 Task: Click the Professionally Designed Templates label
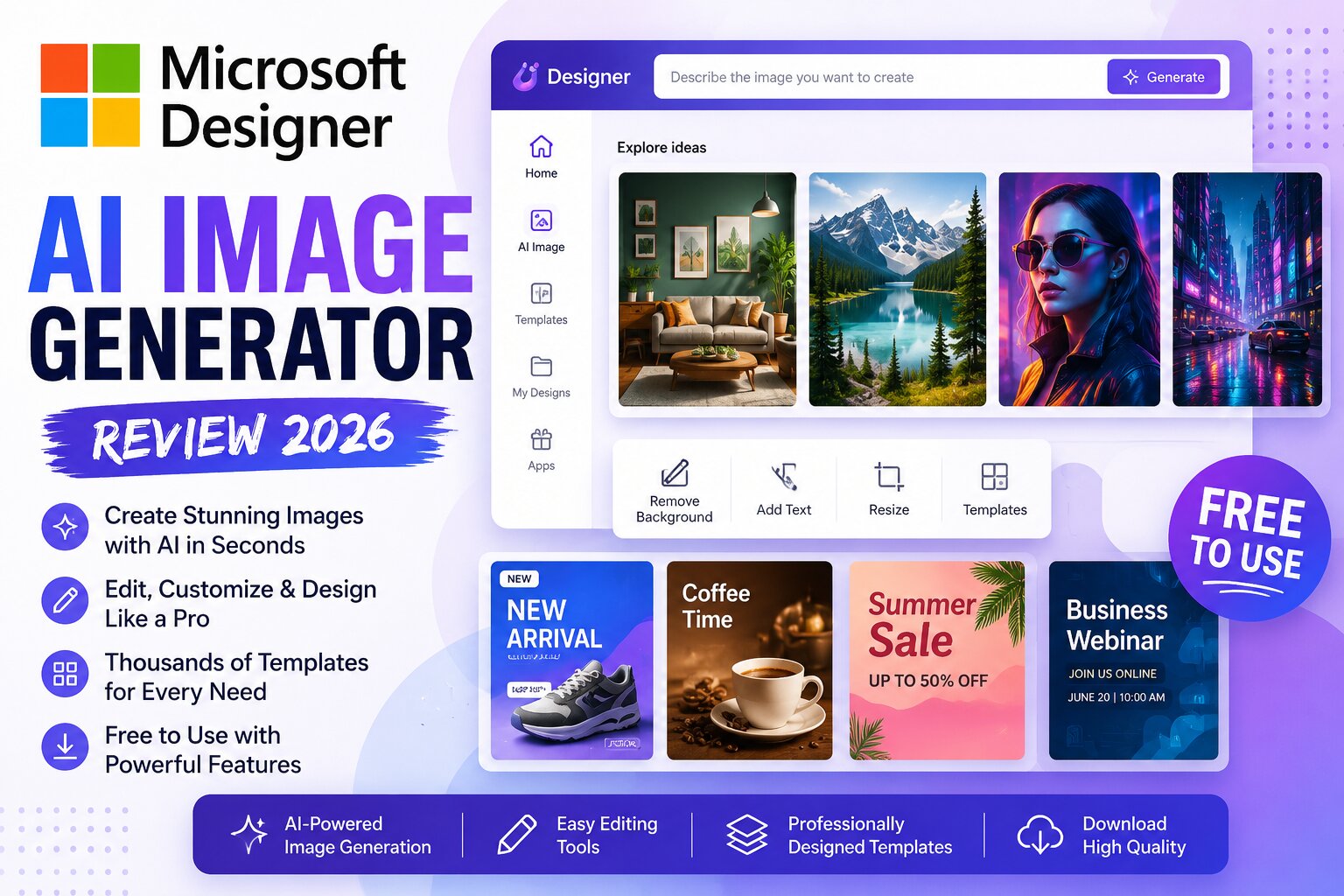pyautogui.click(x=870, y=836)
